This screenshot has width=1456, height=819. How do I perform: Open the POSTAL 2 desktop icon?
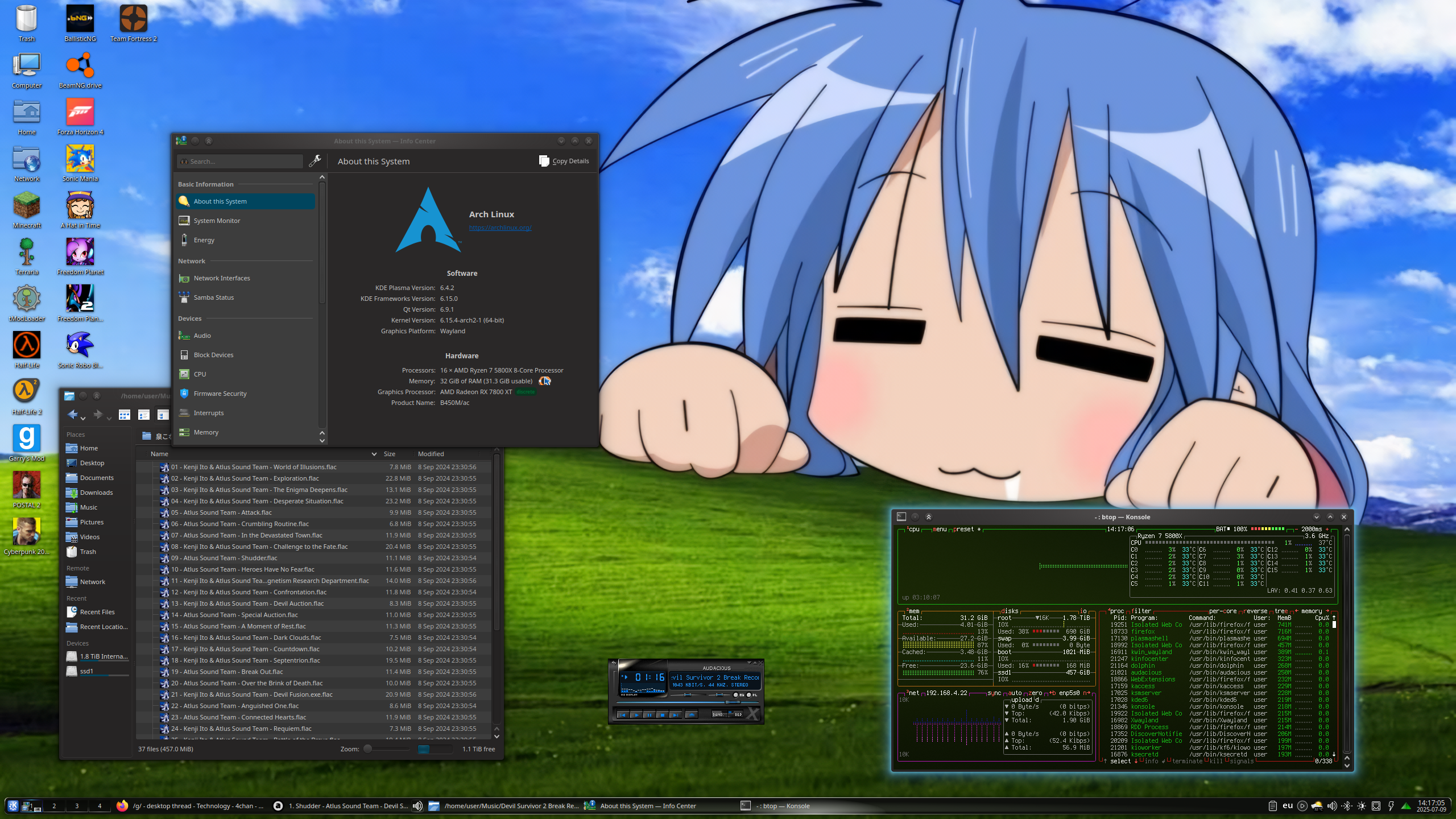coord(27,490)
